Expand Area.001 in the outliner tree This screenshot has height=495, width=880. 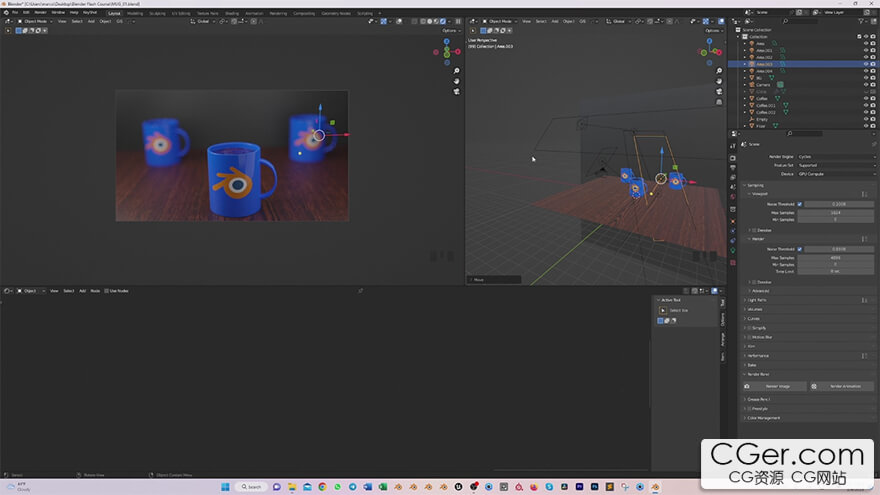coord(745,51)
